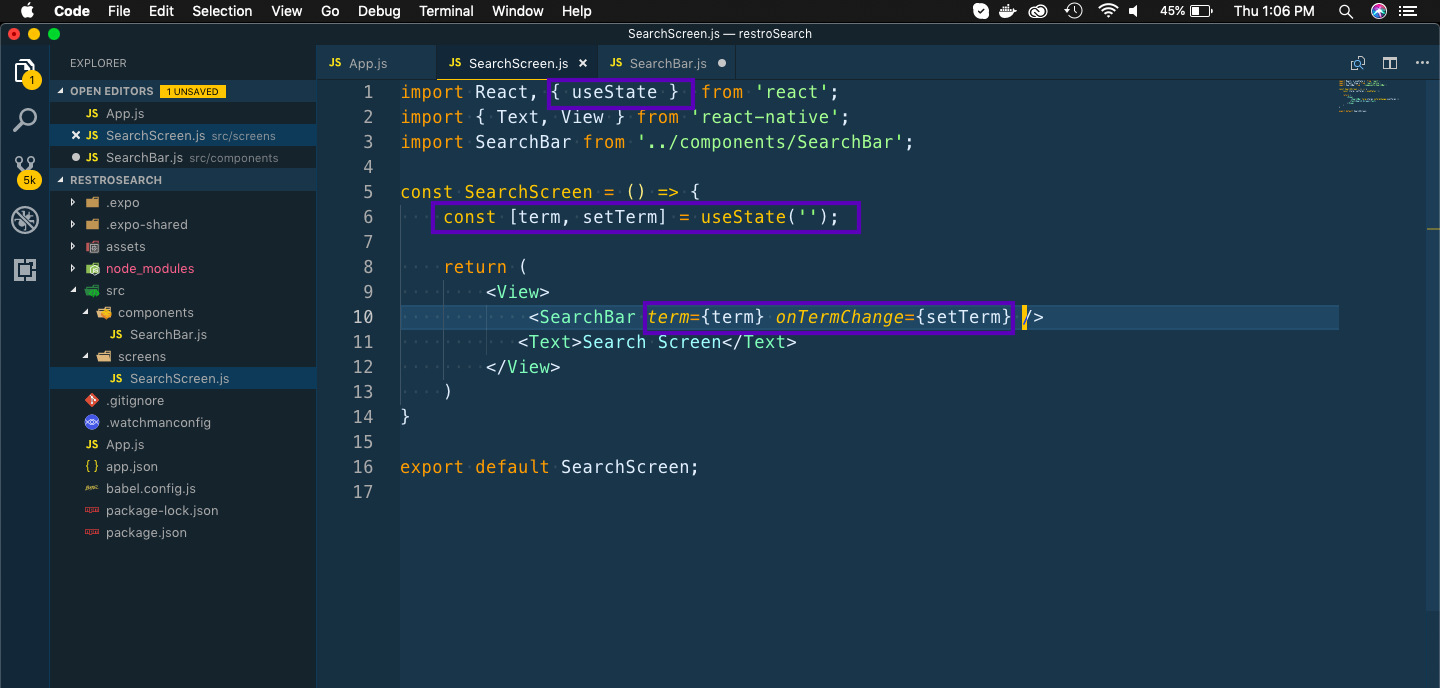Open Docker whale menu bar icon

(x=1009, y=11)
